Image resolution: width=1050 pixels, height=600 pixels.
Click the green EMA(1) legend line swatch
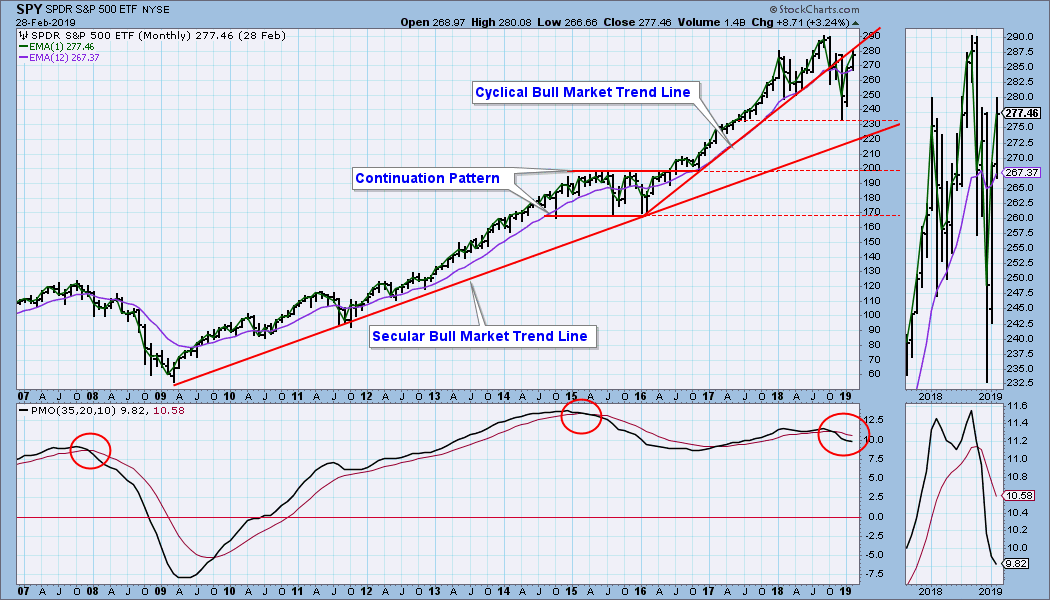[23, 47]
